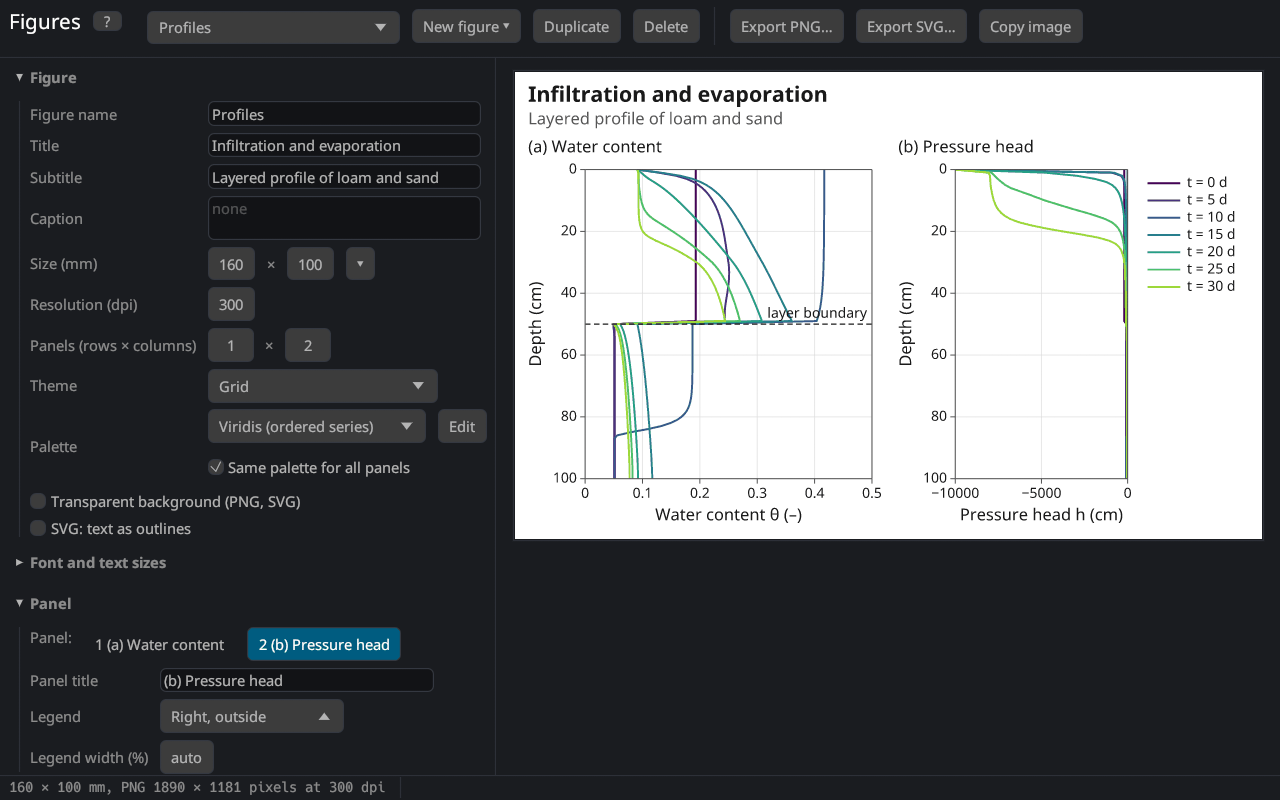This screenshot has width=1280, height=800.
Task: Open the Profiles figure selector dropdown
Action: (x=273, y=27)
